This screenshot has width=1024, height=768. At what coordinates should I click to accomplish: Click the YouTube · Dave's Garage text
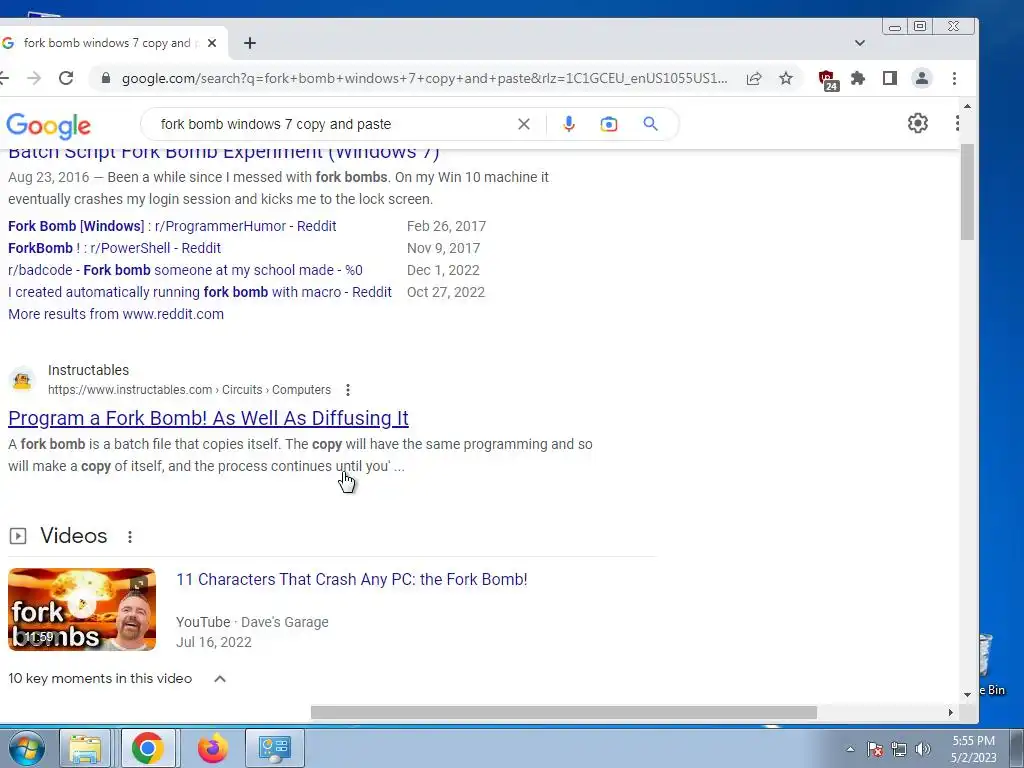pyautogui.click(x=252, y=622)
